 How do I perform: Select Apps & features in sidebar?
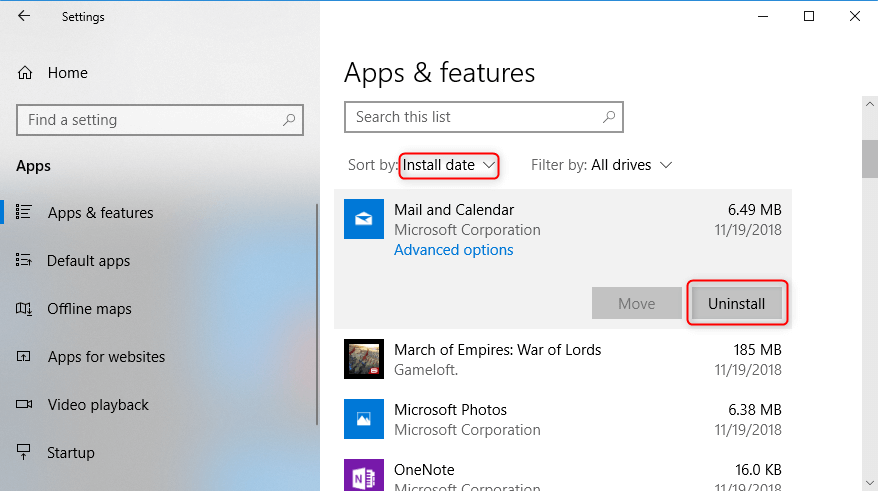tap(100, 213)
